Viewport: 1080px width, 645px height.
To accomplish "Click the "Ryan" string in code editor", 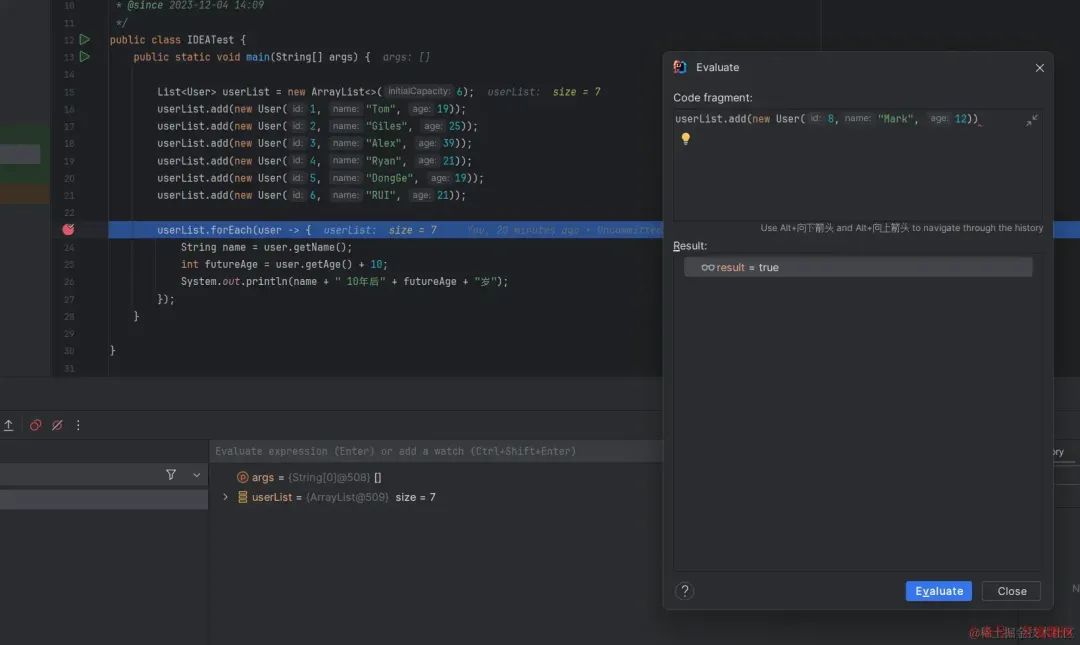I will coord(385,161).
